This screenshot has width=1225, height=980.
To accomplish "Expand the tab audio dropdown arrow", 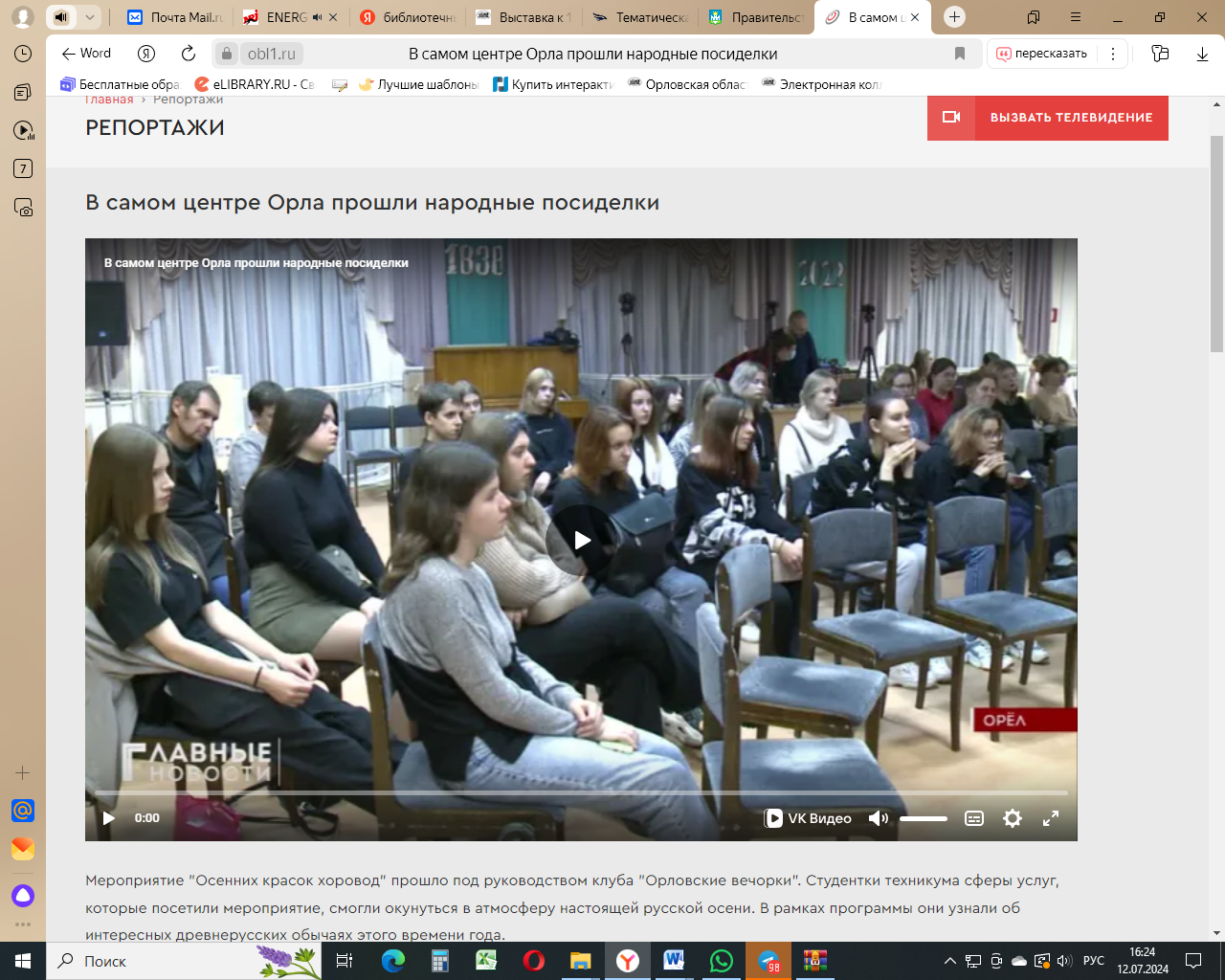I will (x=89, y=17).
